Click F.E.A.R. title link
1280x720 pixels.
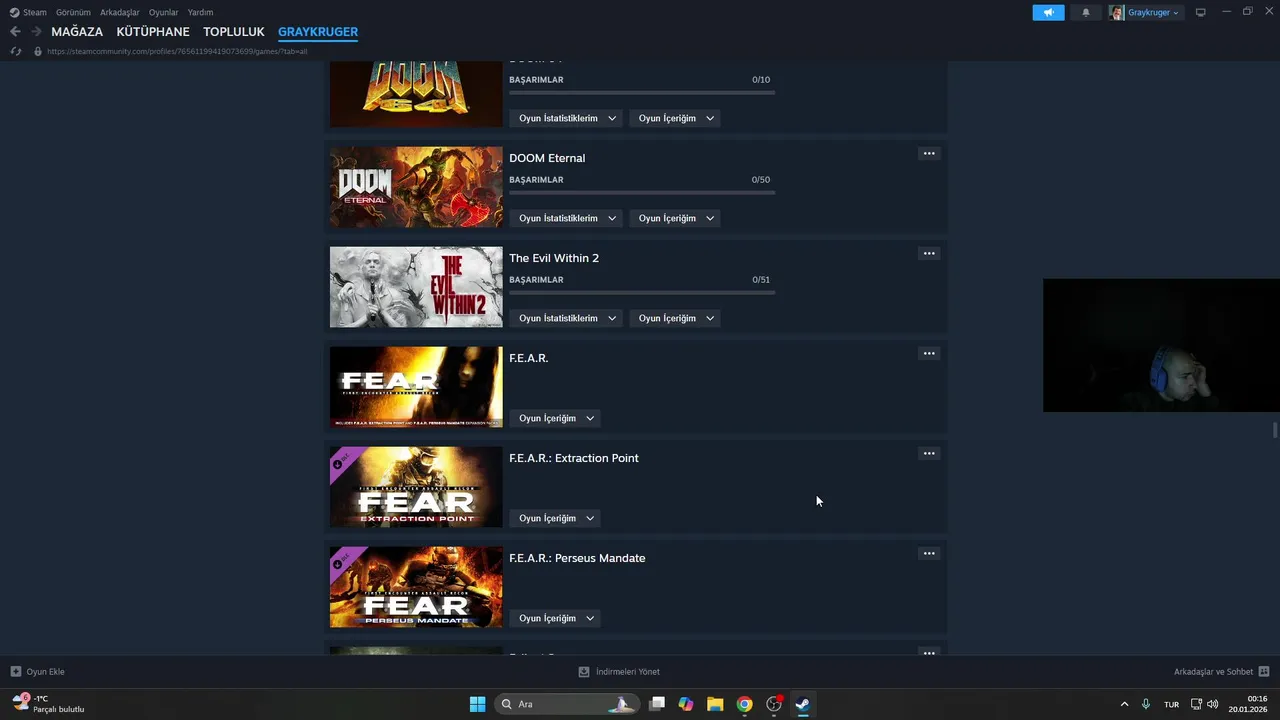(529, 358)
